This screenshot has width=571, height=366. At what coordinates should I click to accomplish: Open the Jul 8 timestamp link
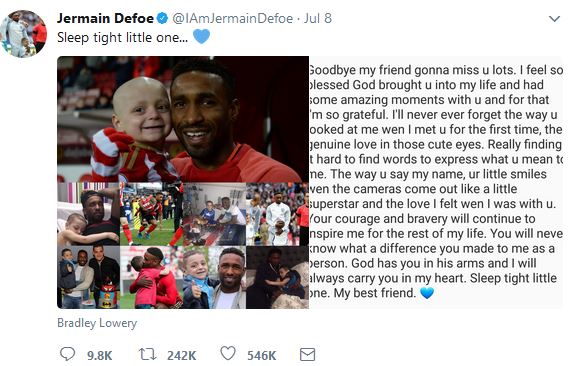coord(318,18)
